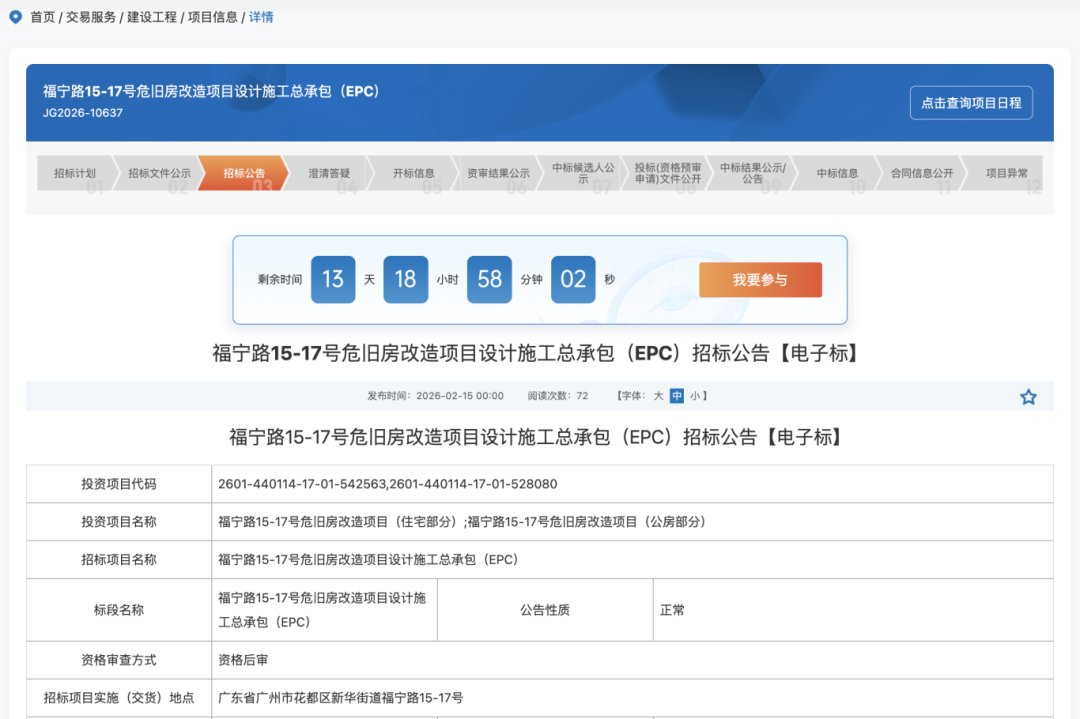Switch to 招标文件公示 step tab
The image size is (1080, 719).
click(x=159, y=173)
